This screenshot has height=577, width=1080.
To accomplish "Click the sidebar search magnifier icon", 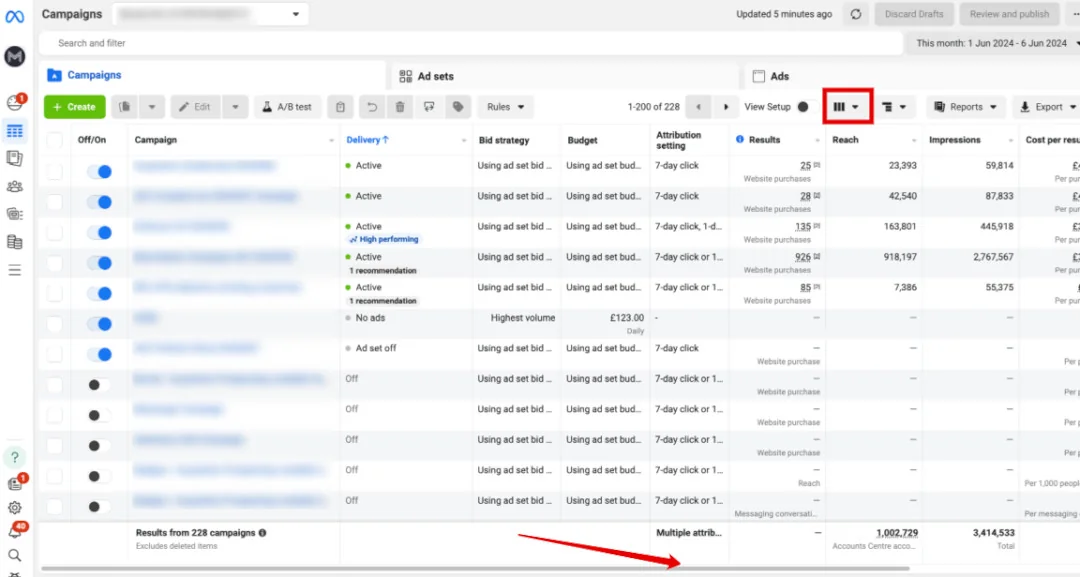I will tap(14, 556).
